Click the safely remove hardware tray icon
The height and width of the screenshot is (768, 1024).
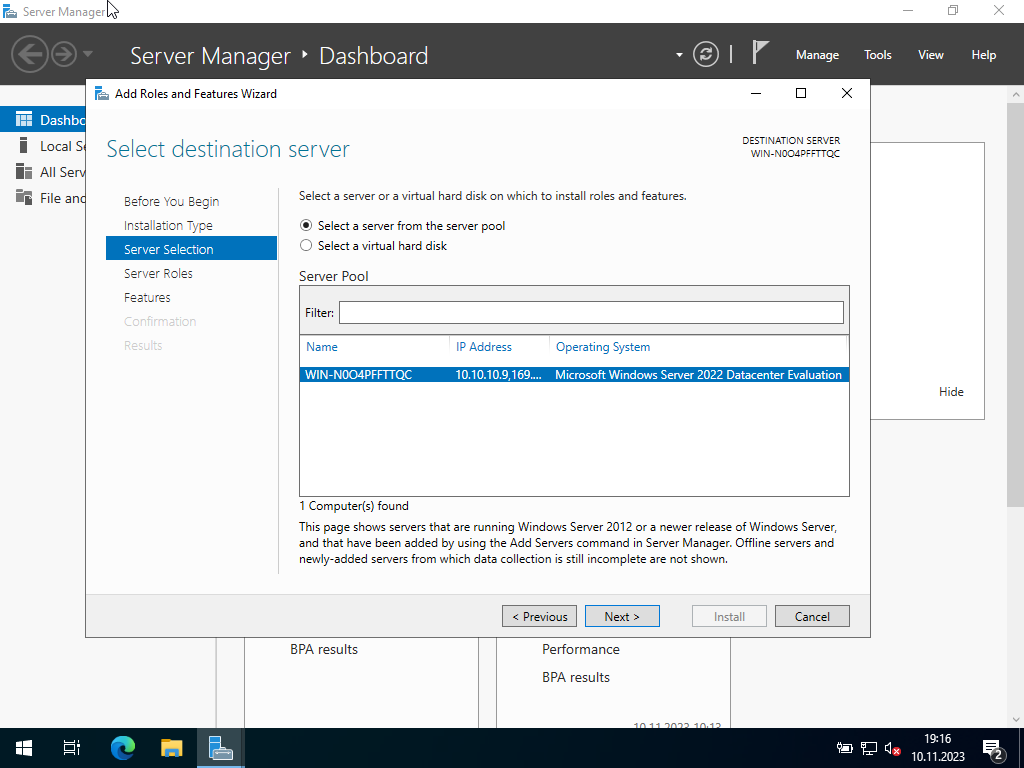pos(844,748)
